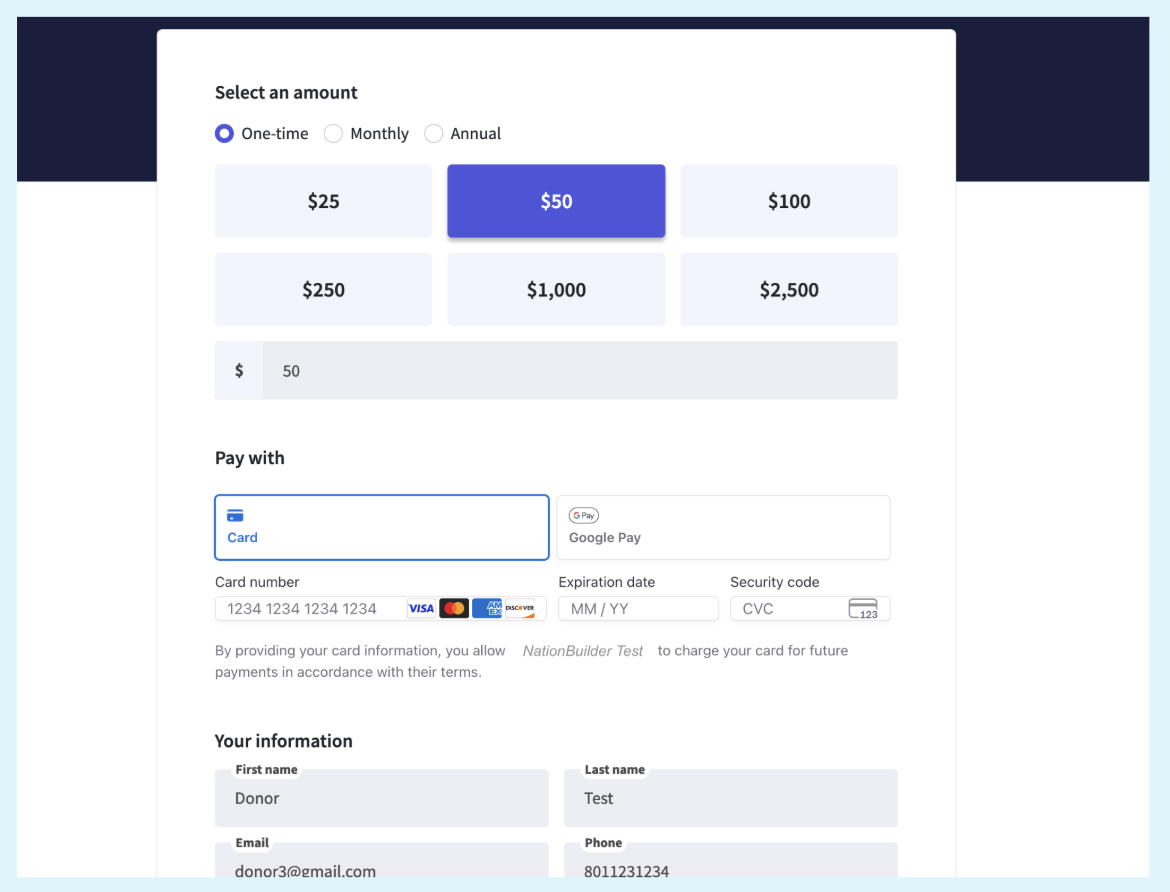
Task: Click the Google Pay logo icon
Action: (x=584, y=516)
